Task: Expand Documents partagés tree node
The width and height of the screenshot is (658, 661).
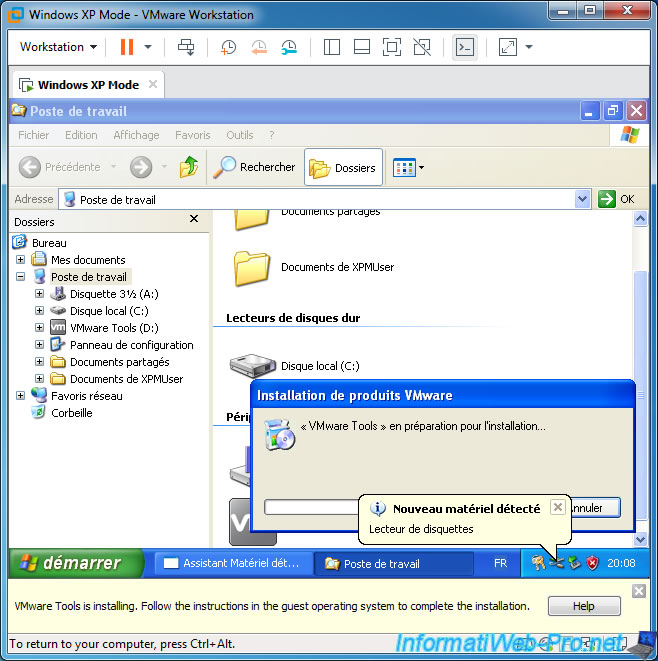Action: tap(39, 361)
